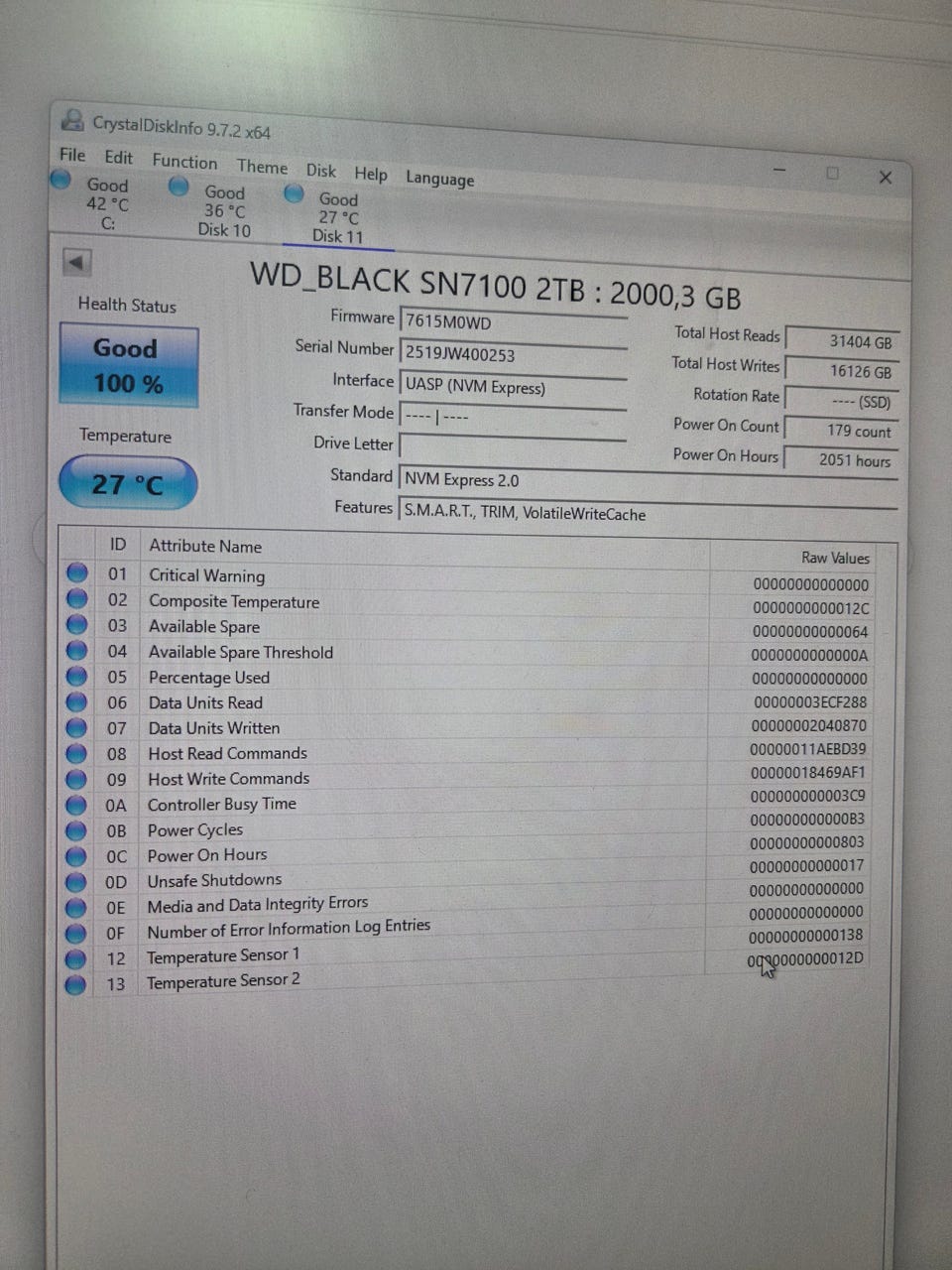The width and height of the screenshot is (952, 1270).
Task: Click the status icon of Host Write Commands row
Action: click(x=76, y=779)
